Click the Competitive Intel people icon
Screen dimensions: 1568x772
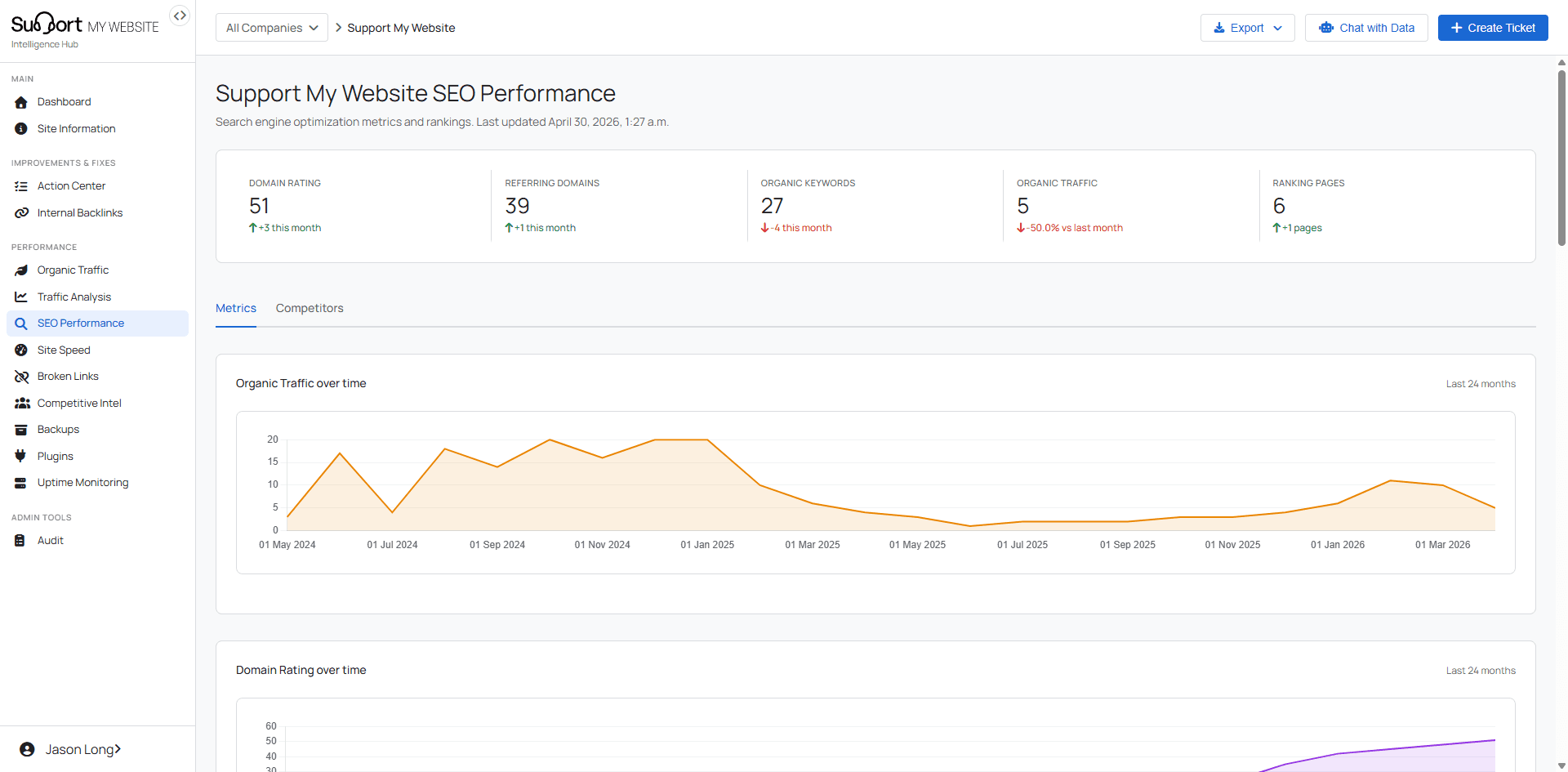click(x=22, y=404)
